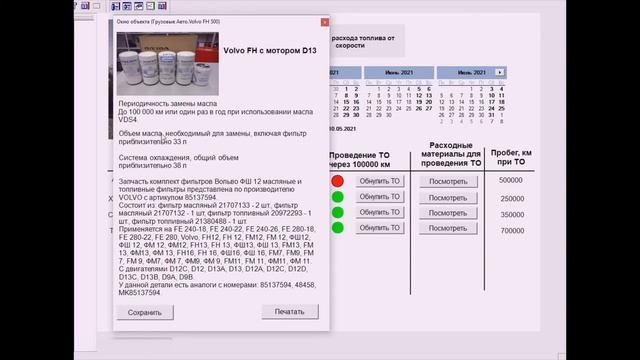Click Обнулить ТО in the 350000 row
Image resolution: width=640 pixels, height=360 pixels.
(380, 212)
